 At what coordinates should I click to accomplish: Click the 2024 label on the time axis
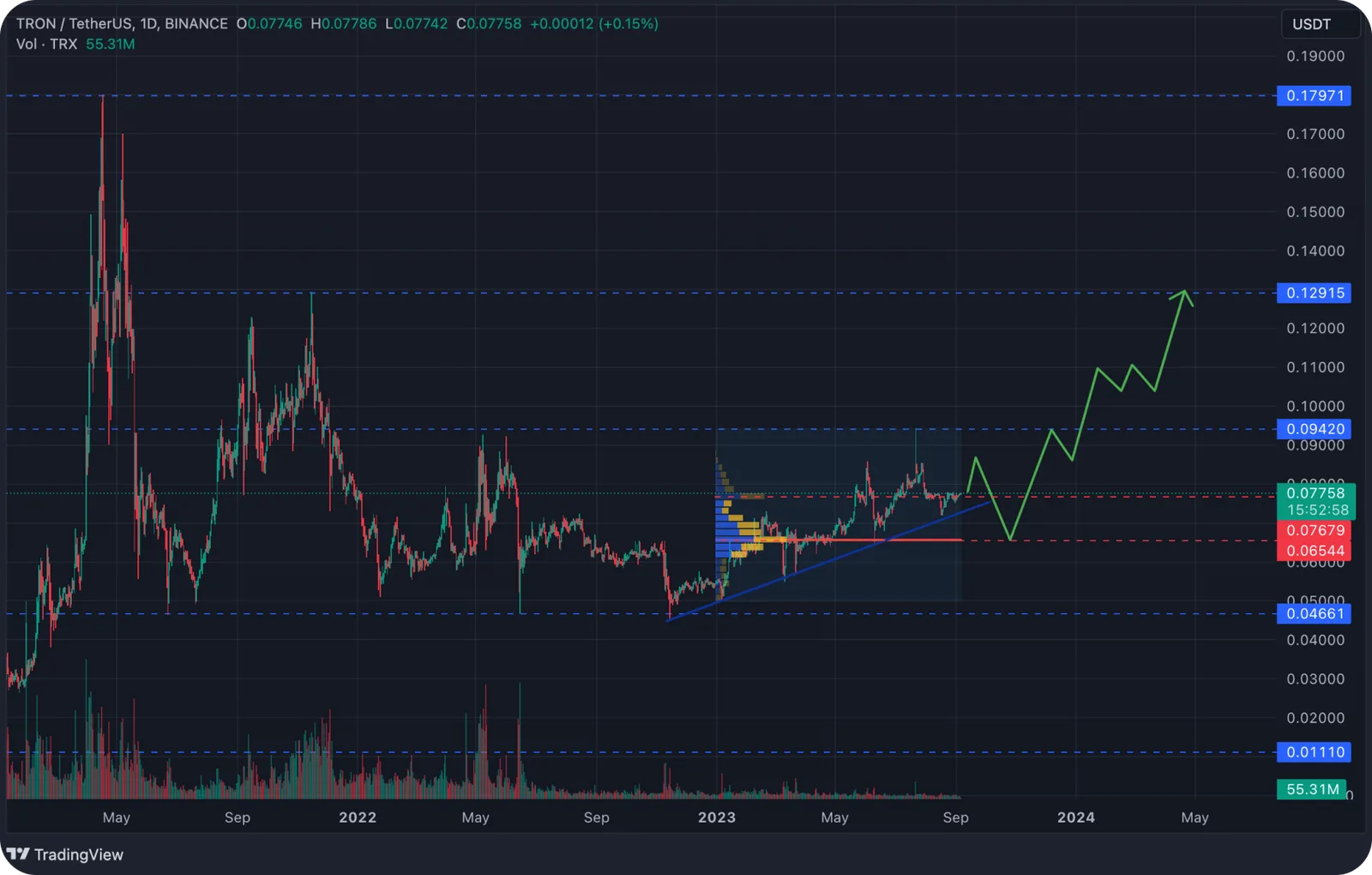point(1076,818)
